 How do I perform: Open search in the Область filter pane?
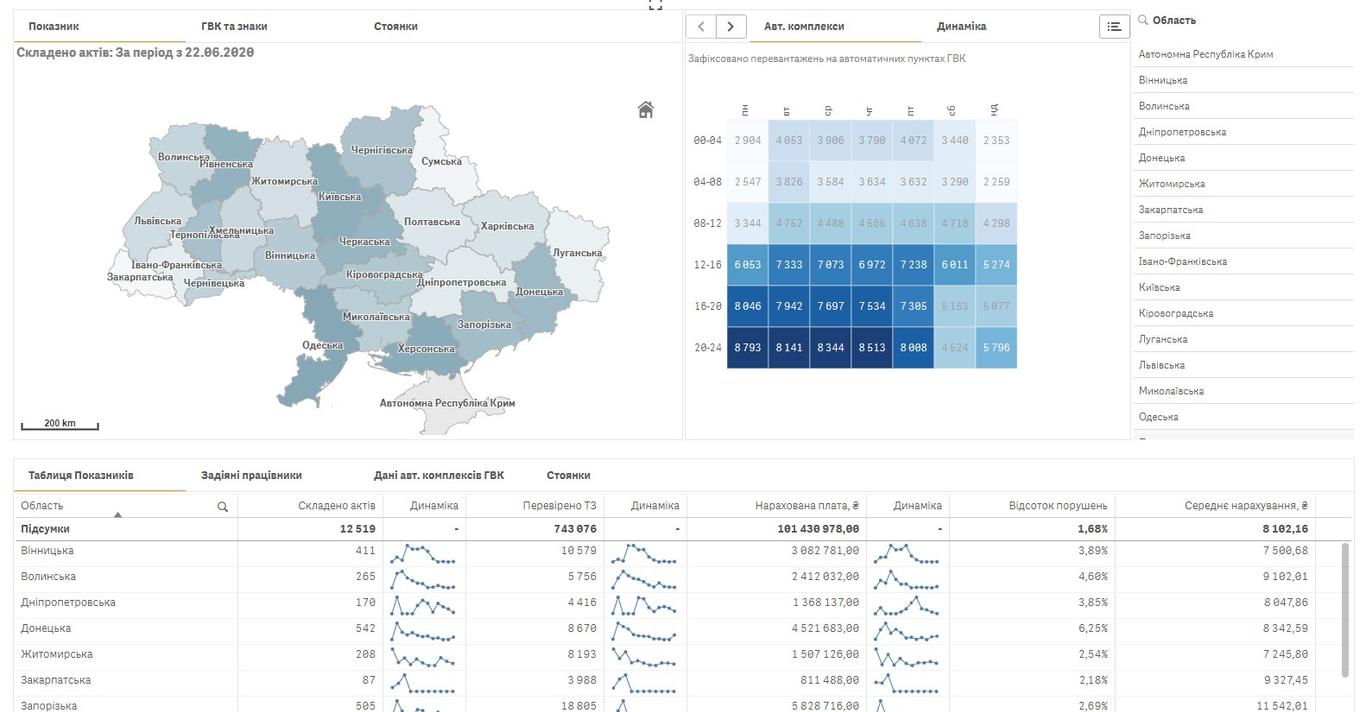coord(1143,20)
